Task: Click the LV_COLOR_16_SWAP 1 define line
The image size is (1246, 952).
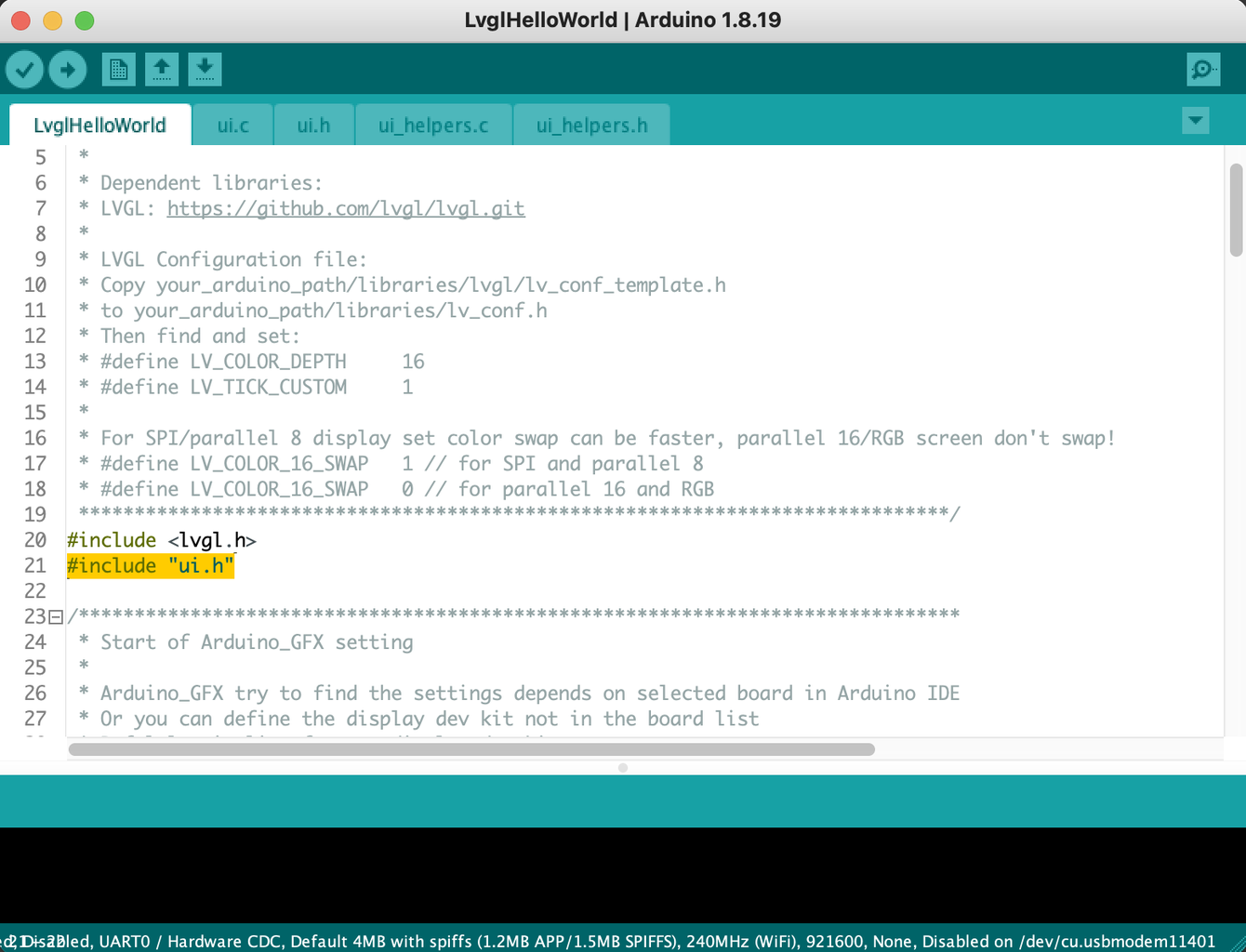Action: tap(402, 464)
